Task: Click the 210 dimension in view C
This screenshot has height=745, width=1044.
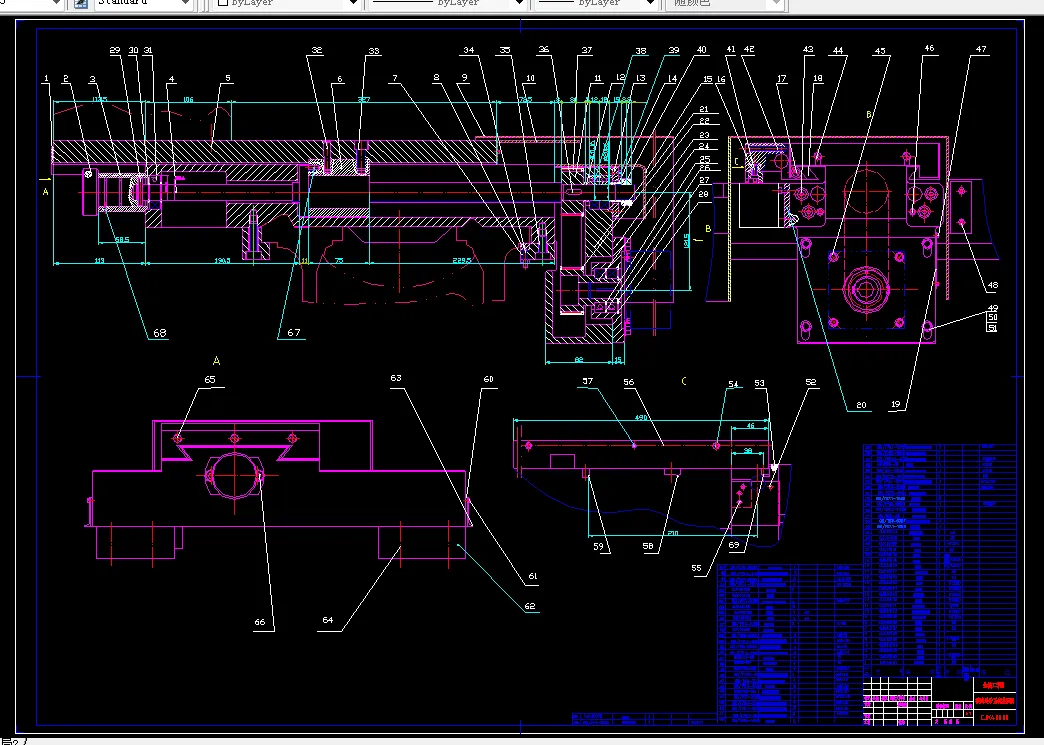Action: [672, 533]
